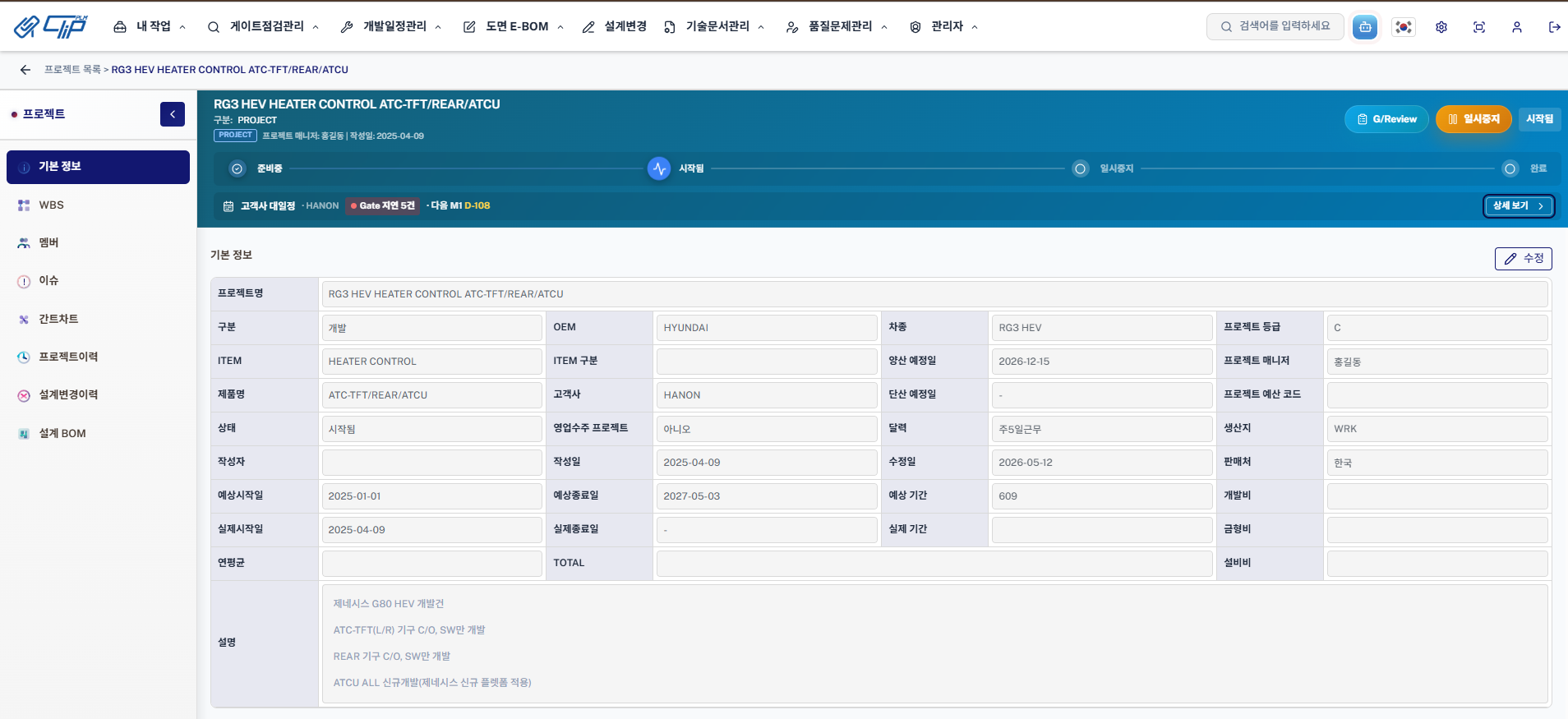Viewport: 1568px width, 719px height.
Task: Focus the 검색어를 입력하세요 search field
Action: pyautogui.click(x=1275, y=26)
